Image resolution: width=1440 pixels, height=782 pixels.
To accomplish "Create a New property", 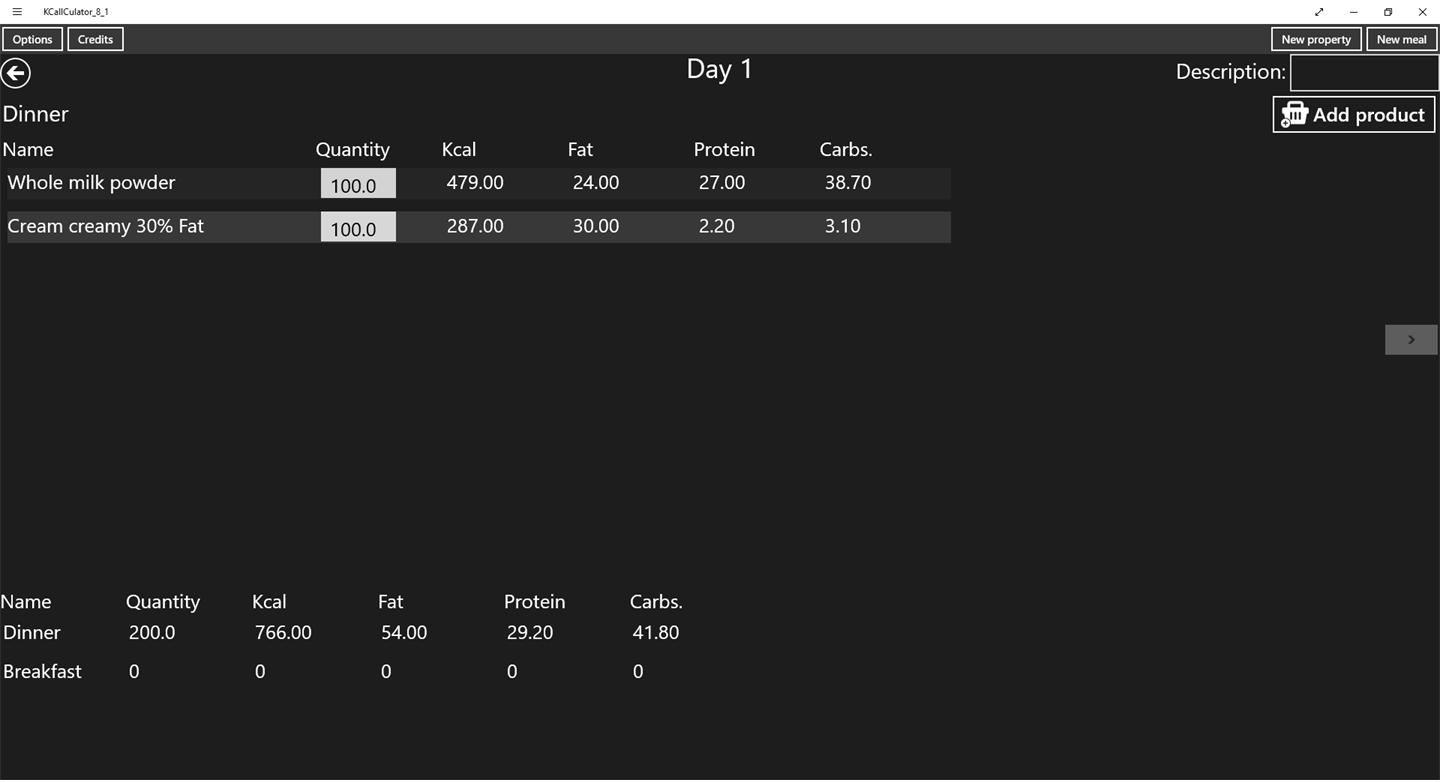I will [1316, 39].
